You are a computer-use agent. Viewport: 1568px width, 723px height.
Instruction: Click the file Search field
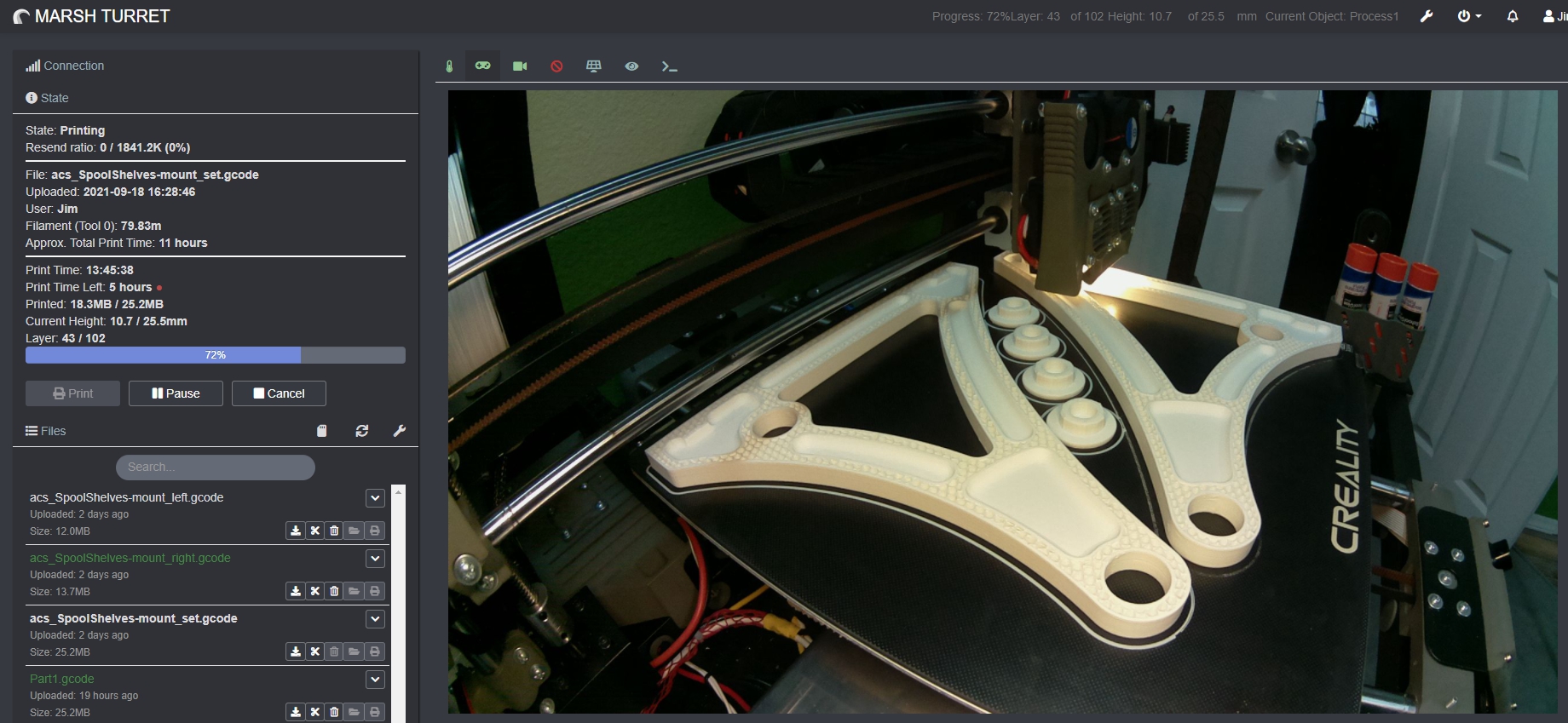pyautogui.click(x=216, y=467)
